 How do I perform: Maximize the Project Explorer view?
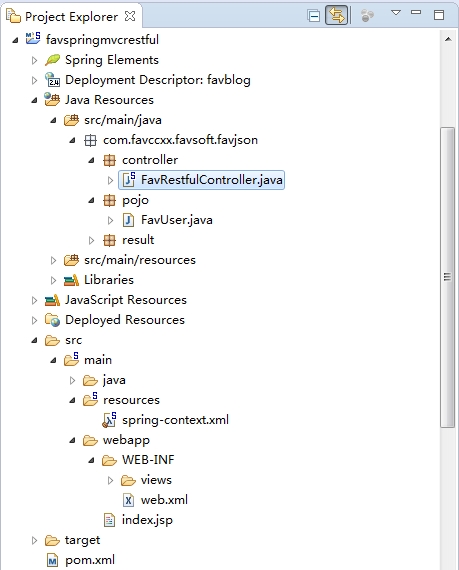[439, 15]
